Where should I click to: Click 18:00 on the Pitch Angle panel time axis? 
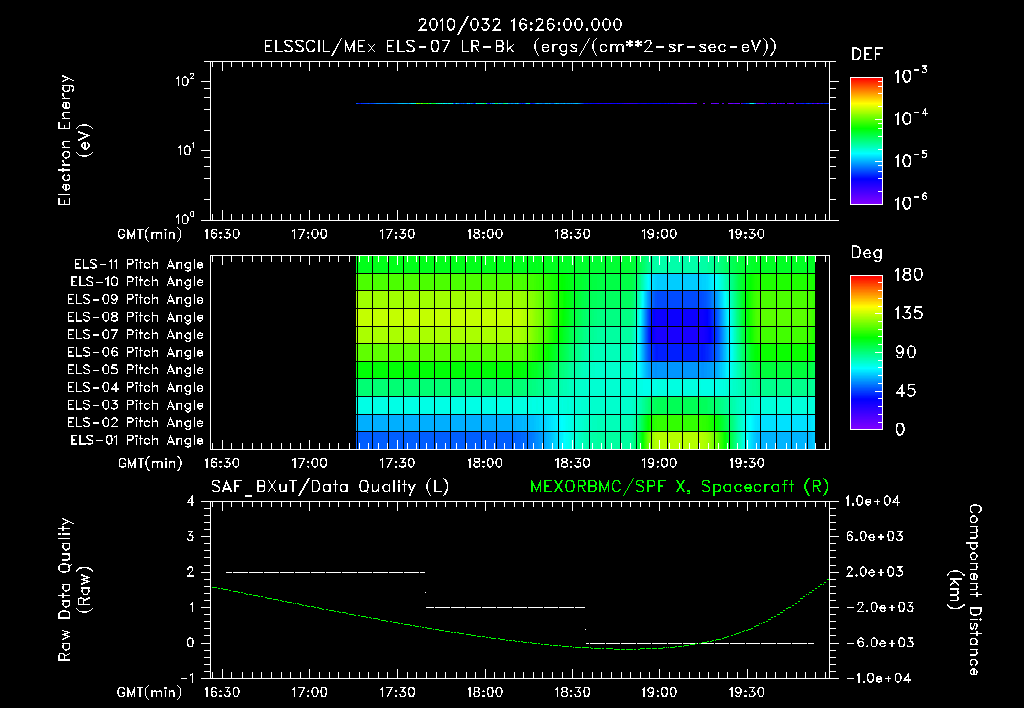485,463
